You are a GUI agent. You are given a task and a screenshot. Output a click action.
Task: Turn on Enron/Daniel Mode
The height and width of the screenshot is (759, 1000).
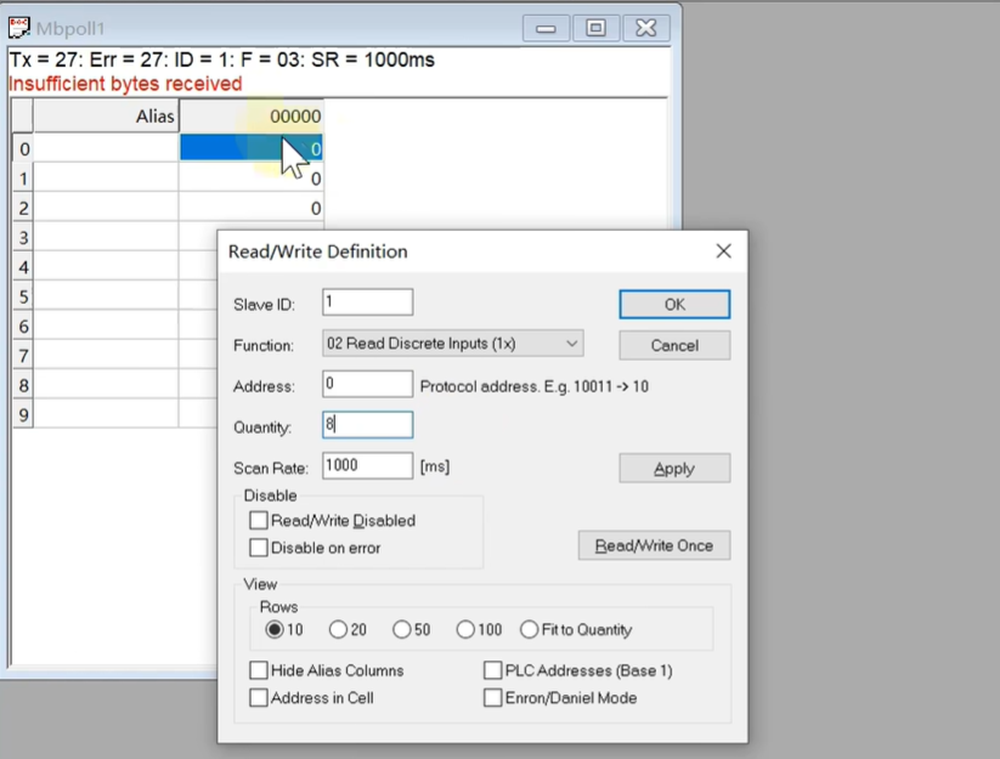493,698
